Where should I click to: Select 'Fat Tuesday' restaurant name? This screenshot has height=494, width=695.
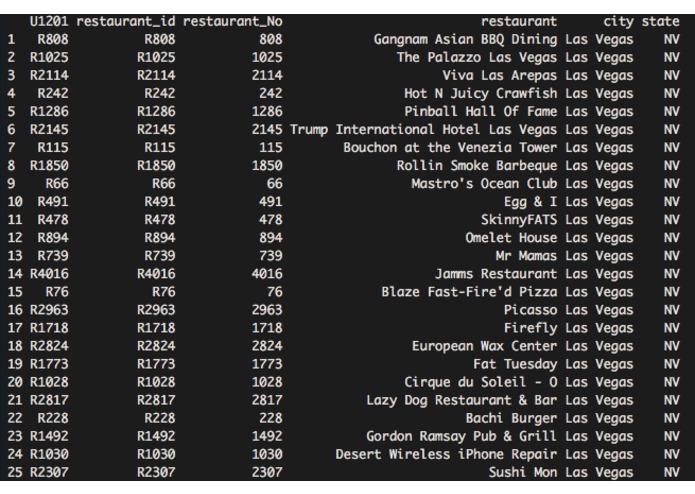515,365
